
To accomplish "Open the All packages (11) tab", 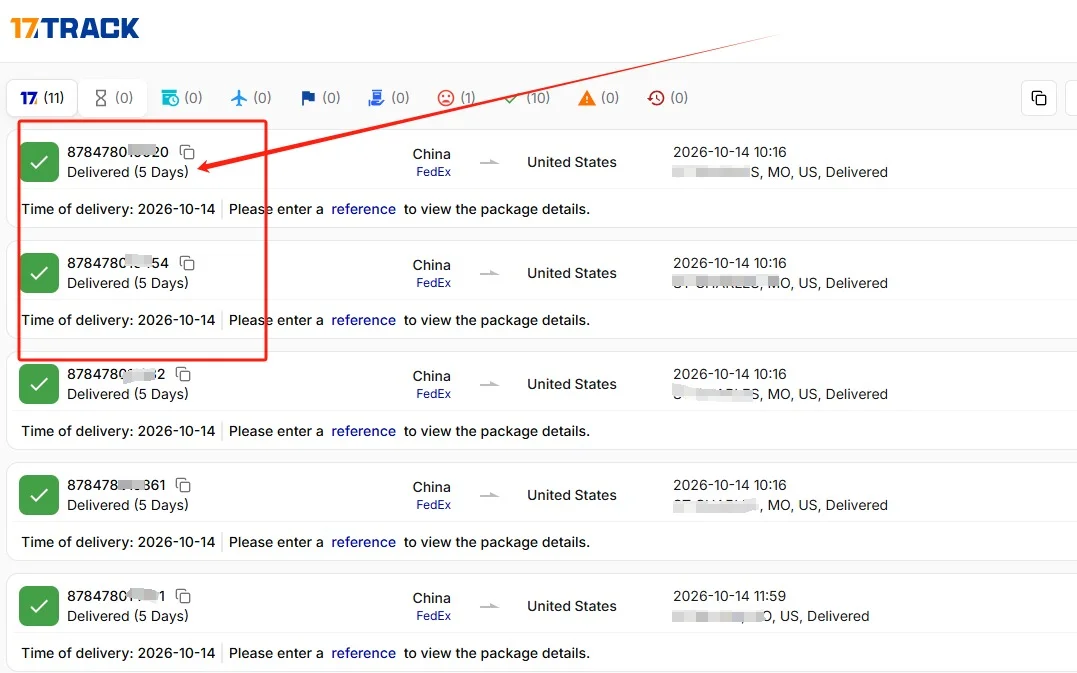I will click(42, 98).
